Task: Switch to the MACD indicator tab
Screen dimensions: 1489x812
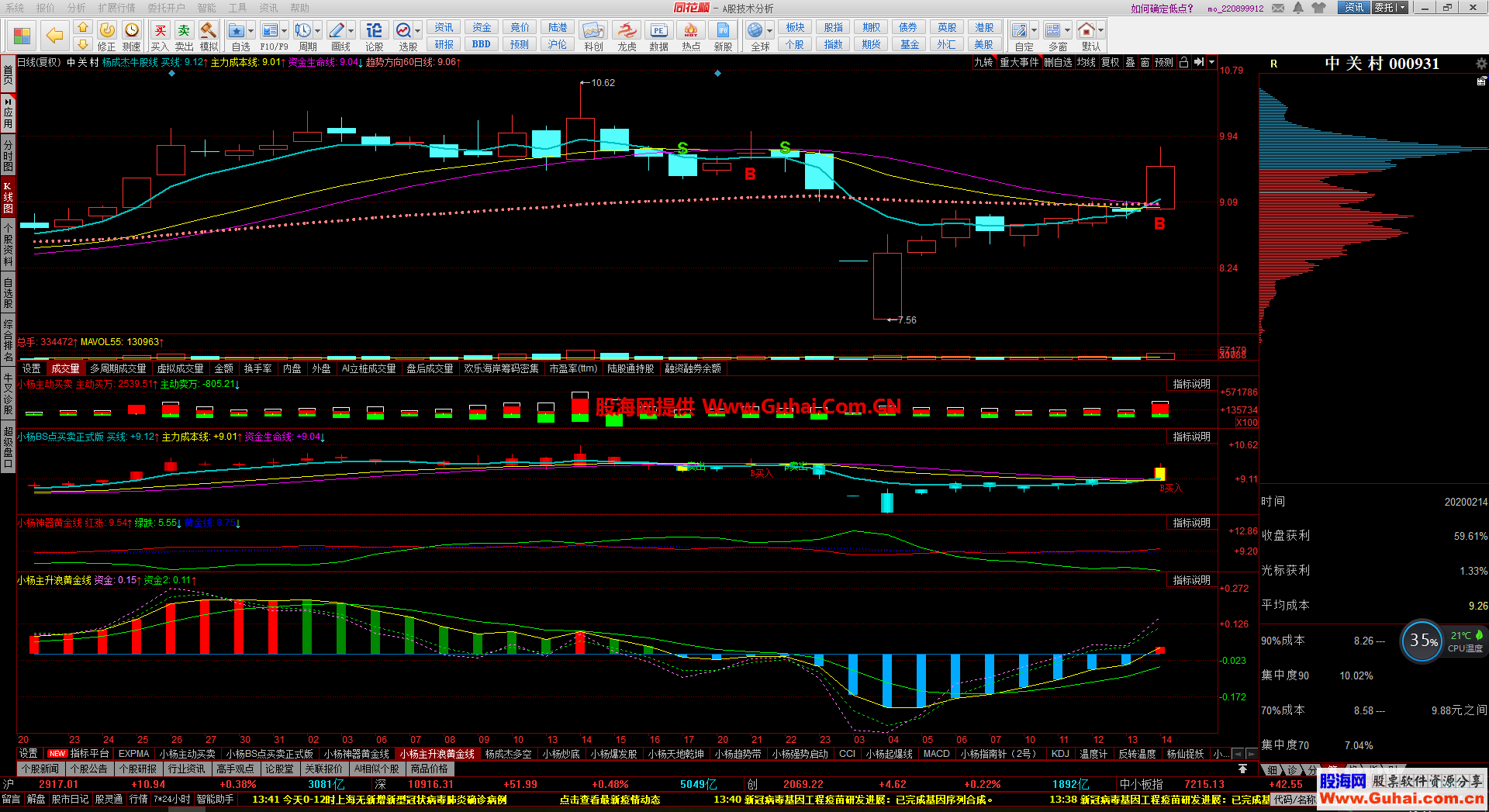Action: [936, 754]
